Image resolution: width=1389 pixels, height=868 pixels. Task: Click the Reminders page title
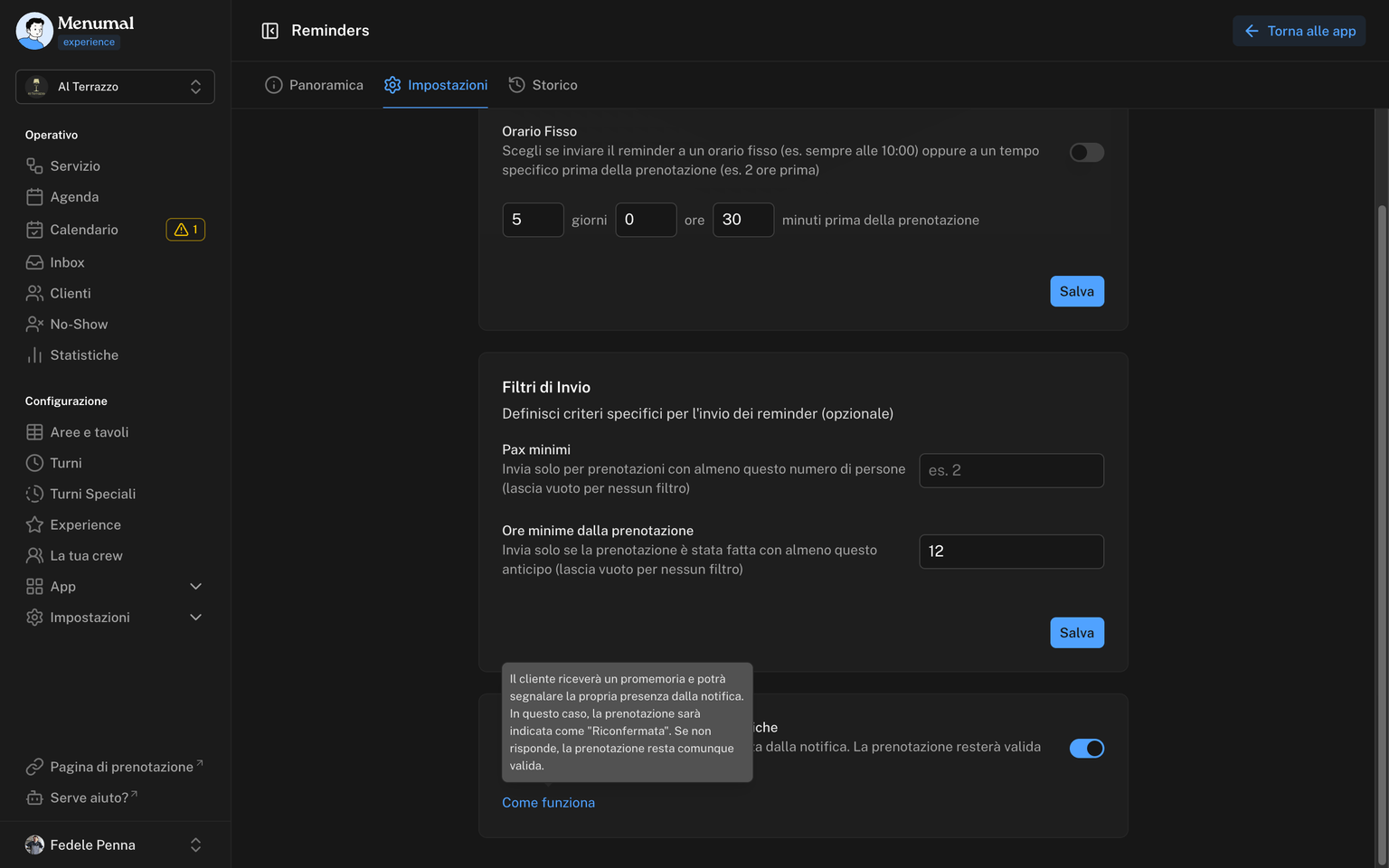point(330,31)
